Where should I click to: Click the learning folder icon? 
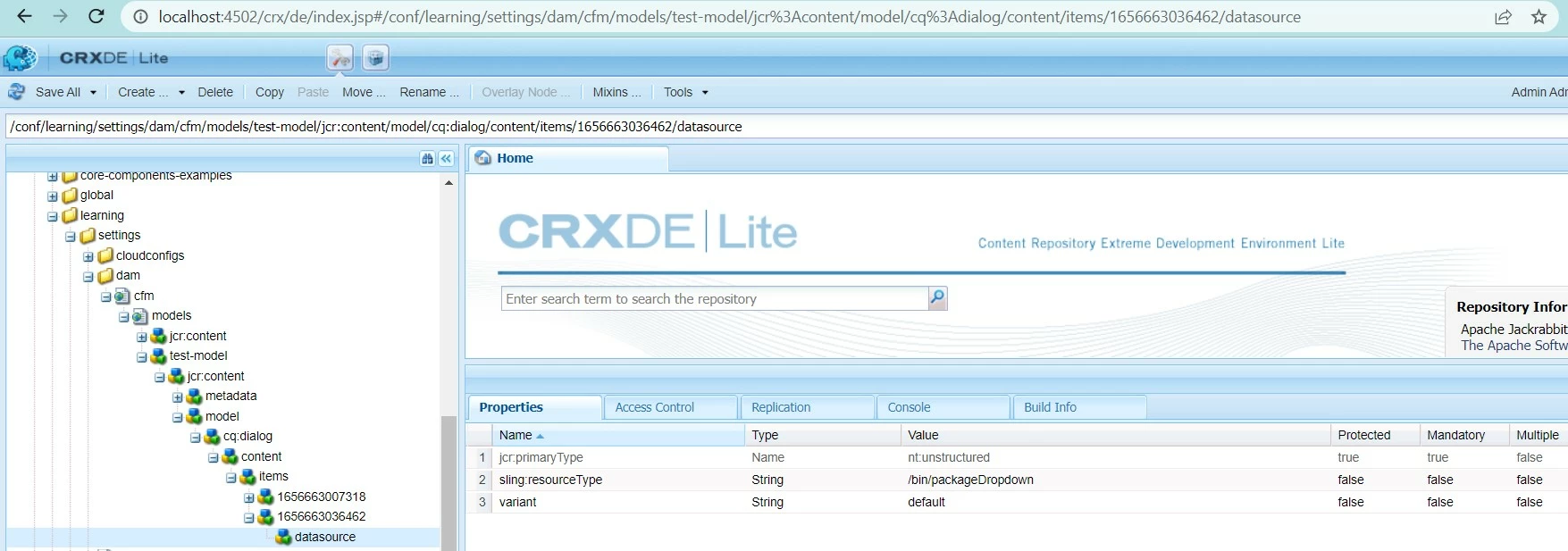point(70,215)
